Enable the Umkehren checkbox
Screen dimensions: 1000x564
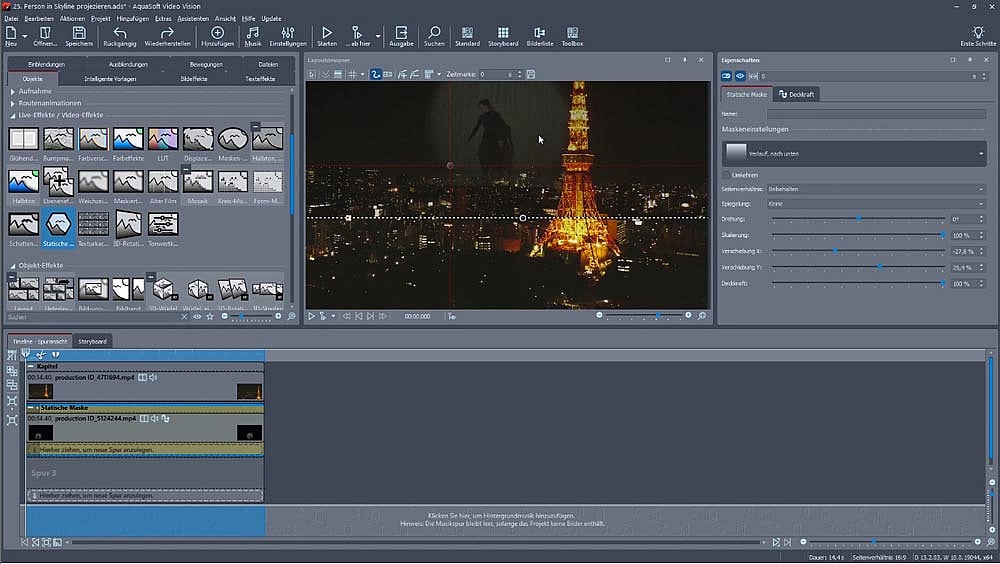coord(727,175)
